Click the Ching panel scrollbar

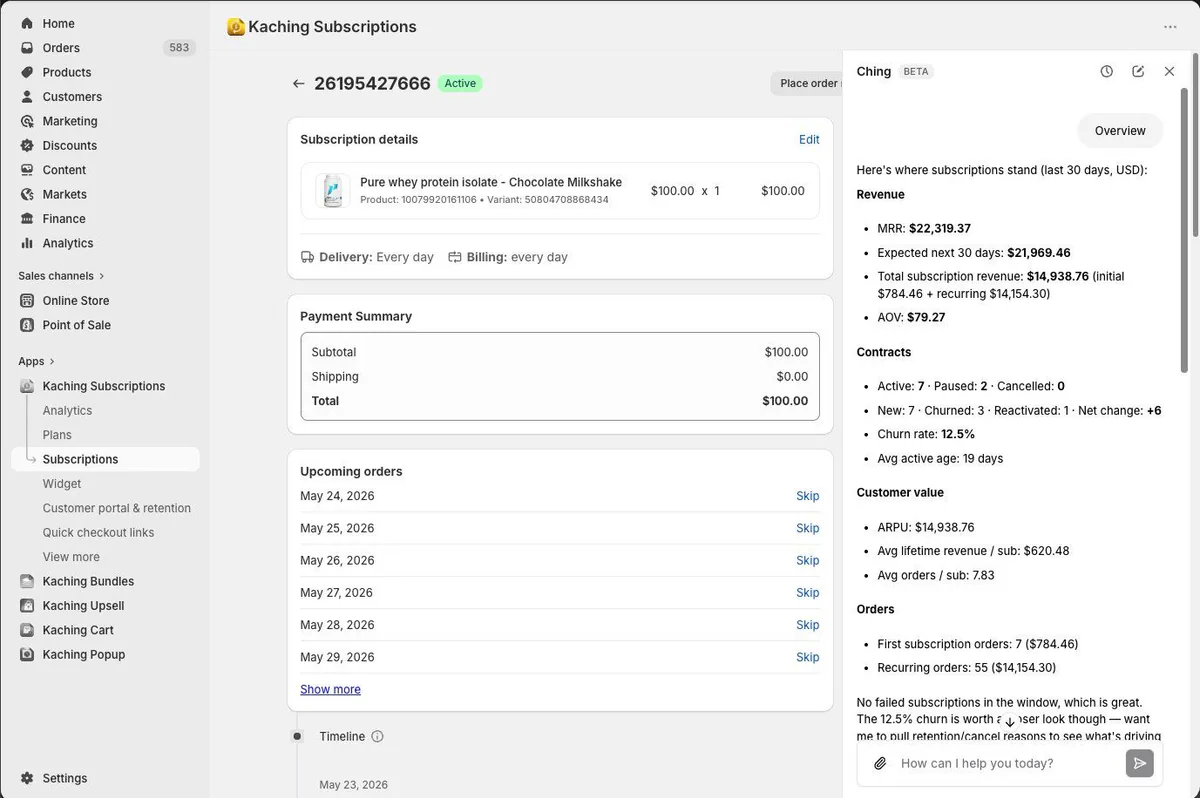tap(1184, 230)
